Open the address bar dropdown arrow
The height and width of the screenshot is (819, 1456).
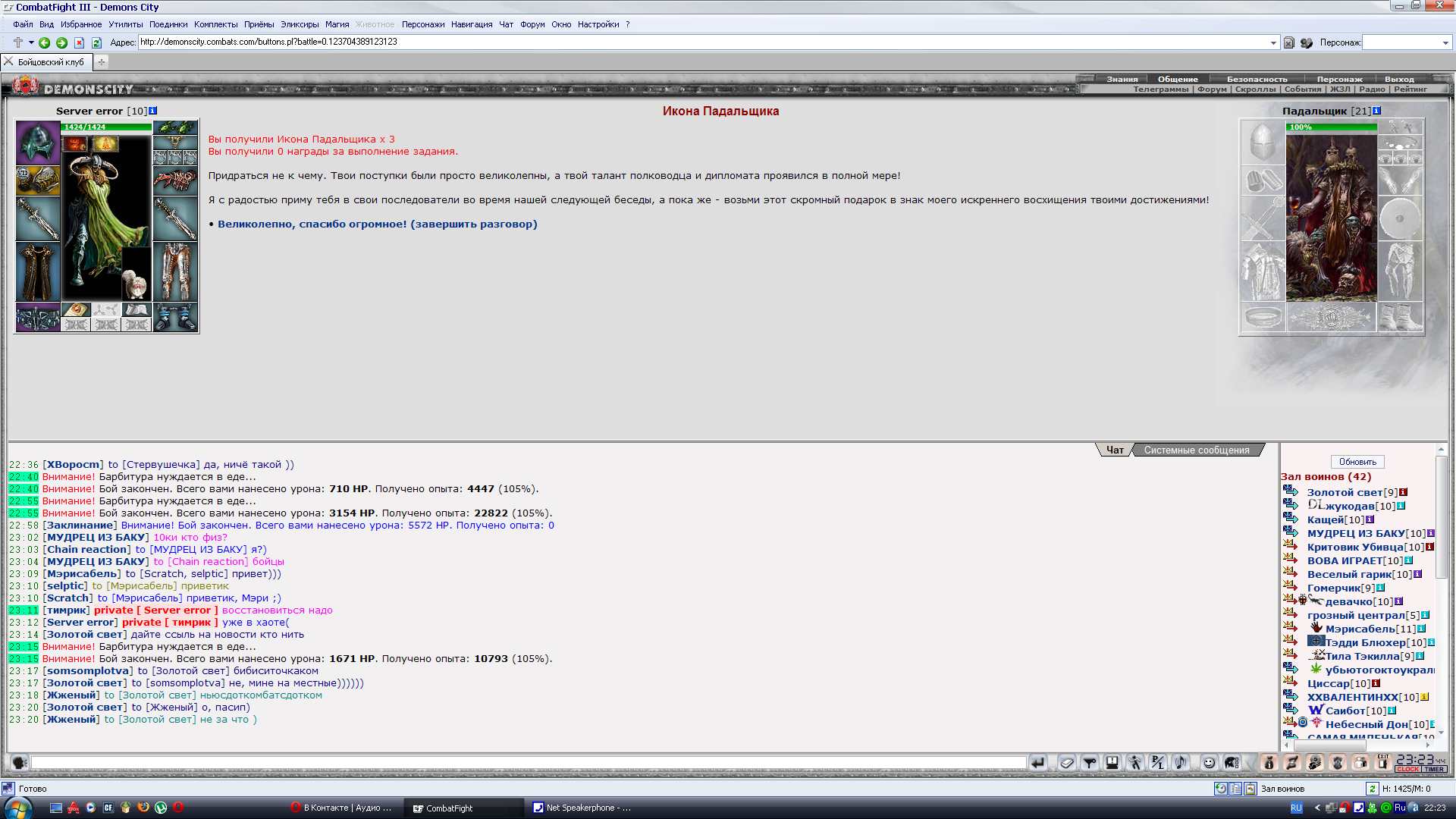[1274, 42]
